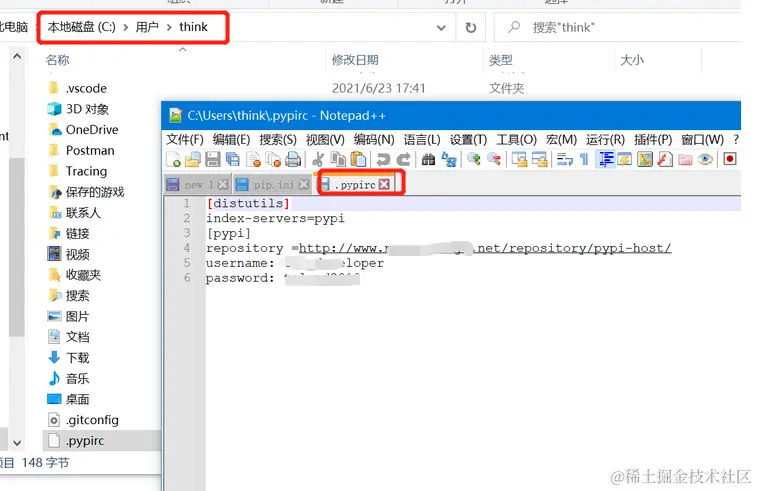Zoom in on the editor text

[474, 159]
